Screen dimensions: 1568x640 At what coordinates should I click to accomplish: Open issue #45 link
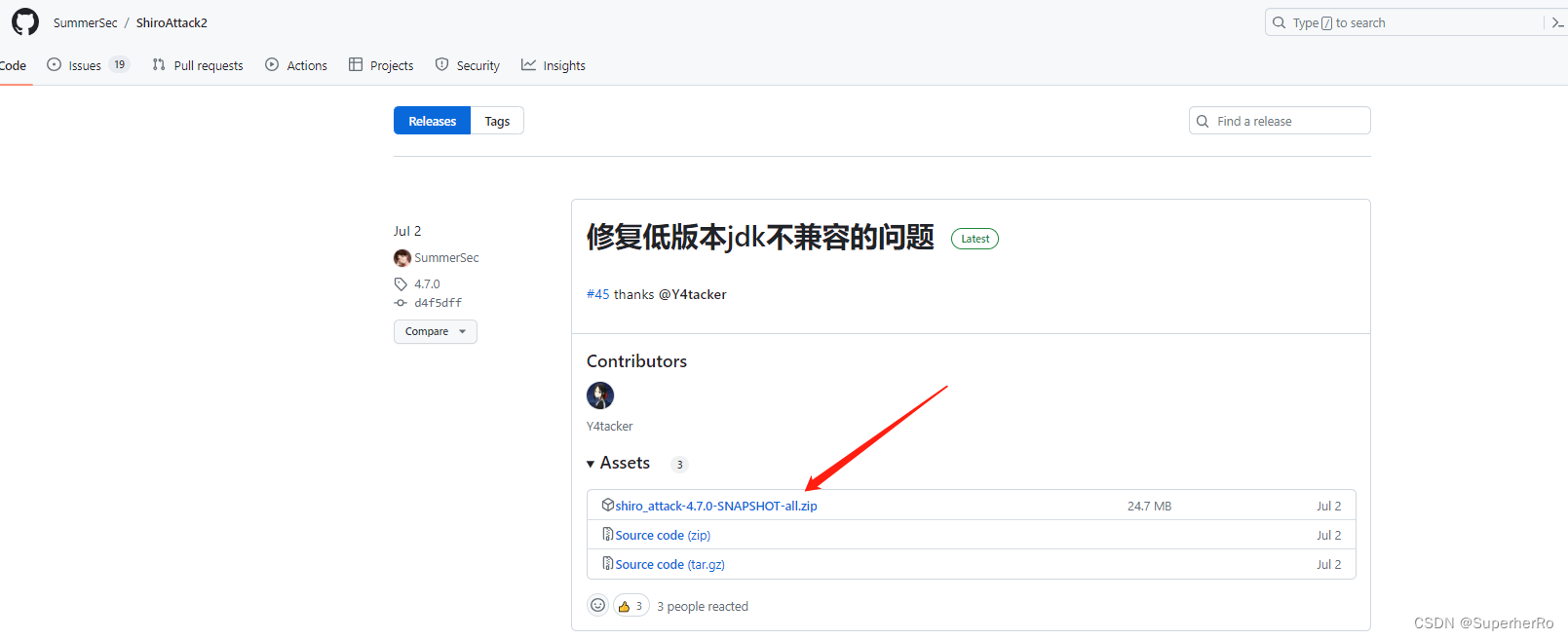[x=597, y=294]
